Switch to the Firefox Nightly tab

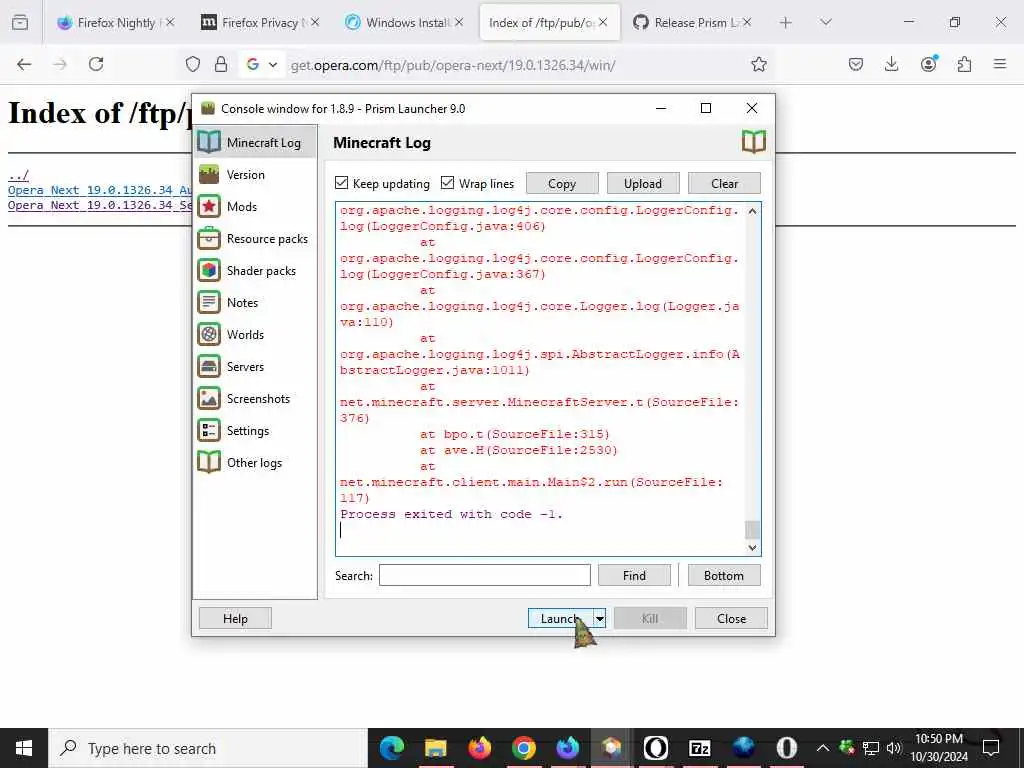click(x=116, y=22)
